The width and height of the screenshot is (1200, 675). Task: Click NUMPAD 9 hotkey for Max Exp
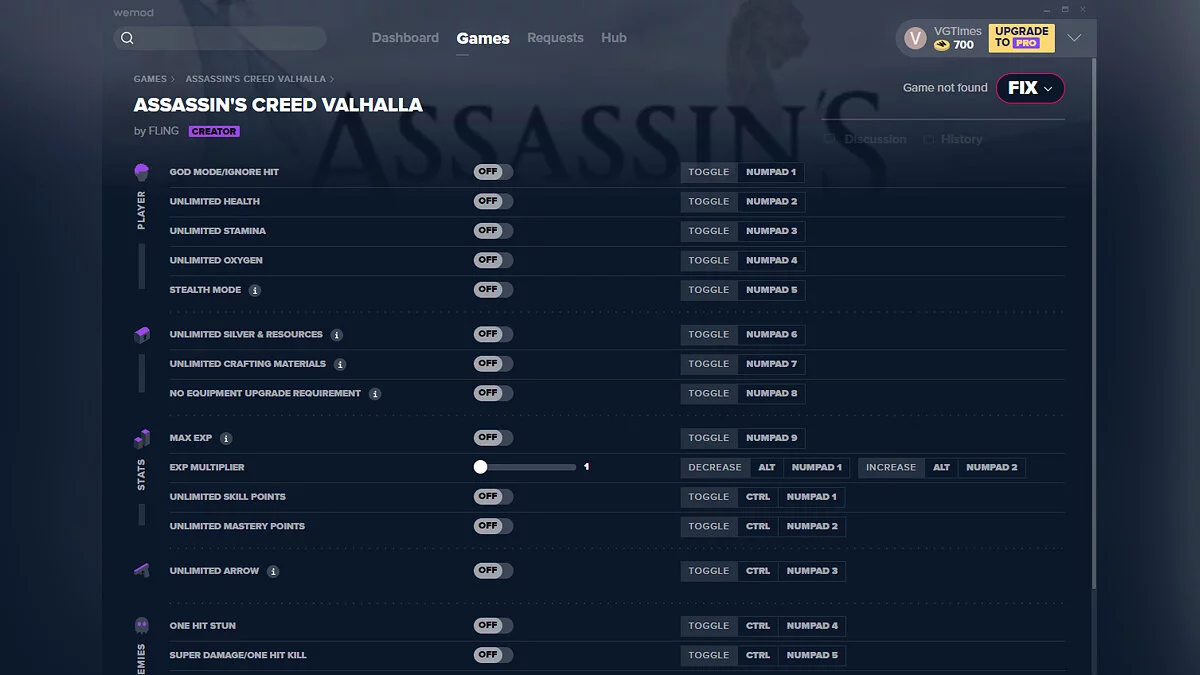click(772, 438)
